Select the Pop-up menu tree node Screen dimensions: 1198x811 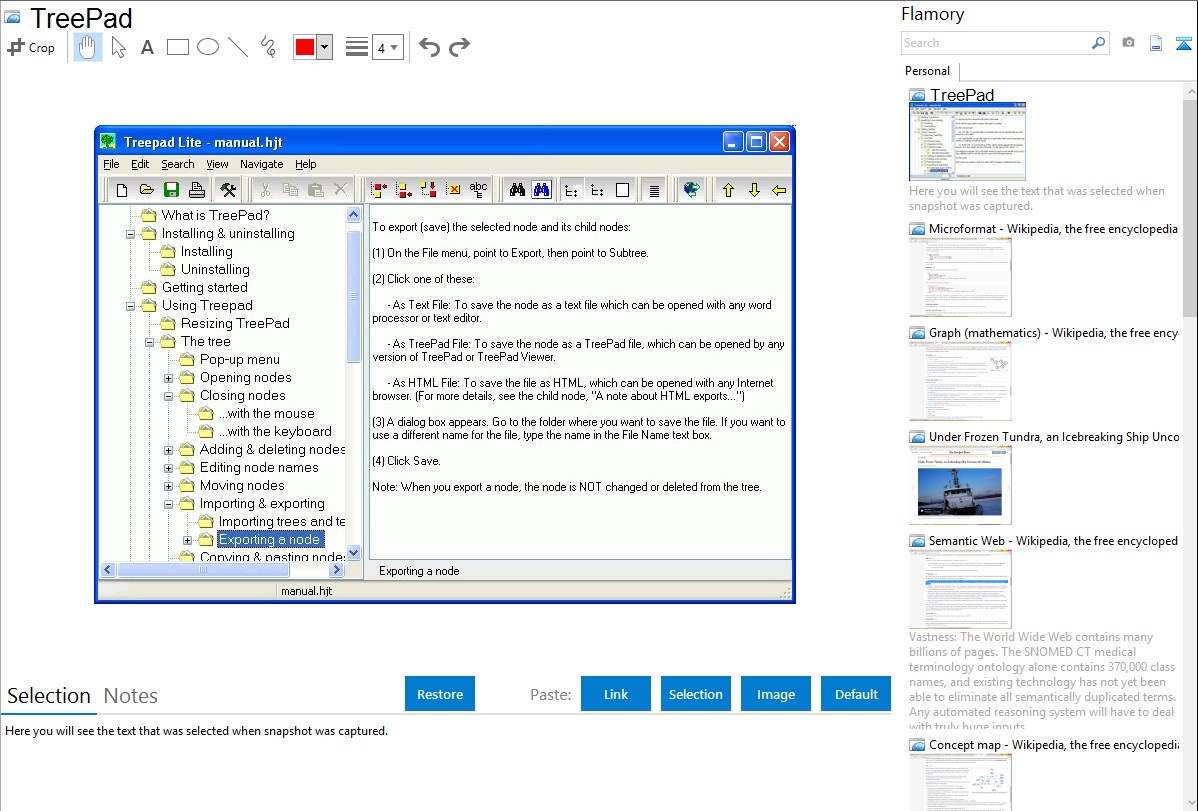239,359
